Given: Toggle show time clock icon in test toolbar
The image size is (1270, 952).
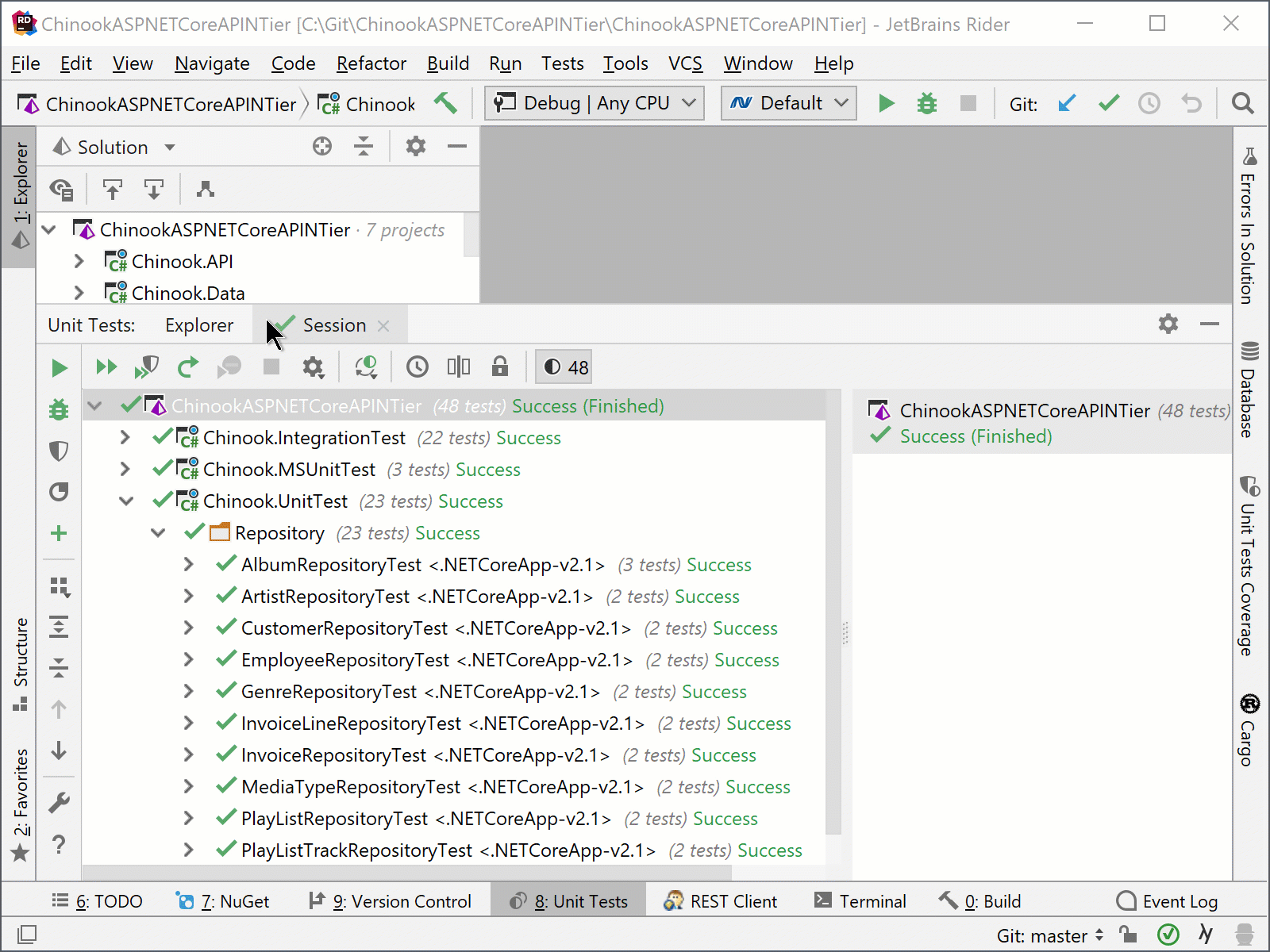Looking at the screenshot, I should tap(418, 367).
